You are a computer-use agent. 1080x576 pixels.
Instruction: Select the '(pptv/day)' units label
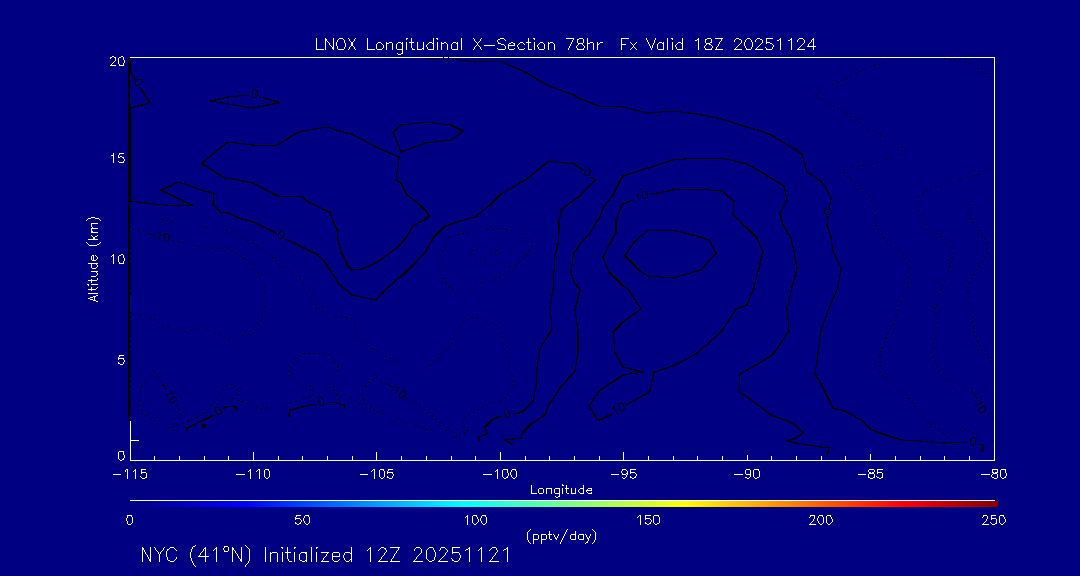pyautogui.click(x=561, y=536)
